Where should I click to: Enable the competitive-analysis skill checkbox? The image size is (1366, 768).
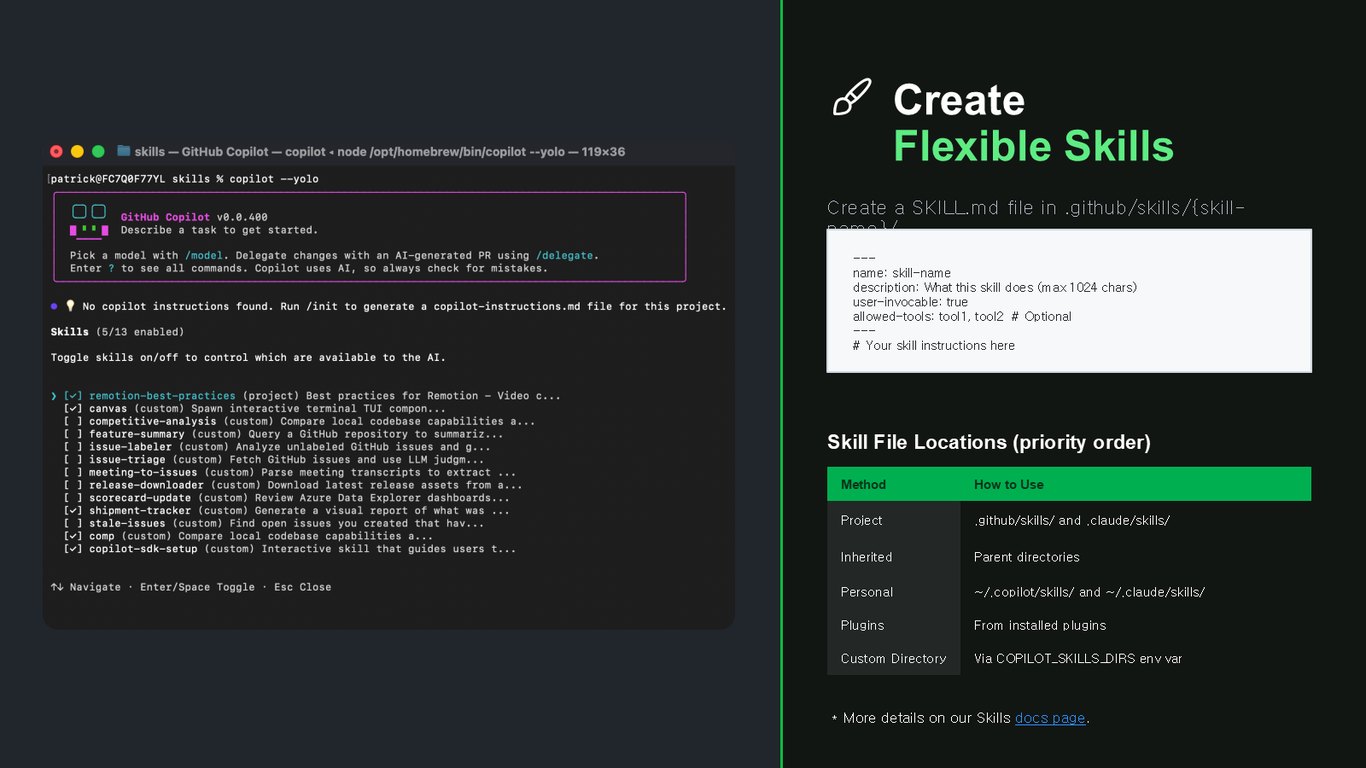point(73,422)
